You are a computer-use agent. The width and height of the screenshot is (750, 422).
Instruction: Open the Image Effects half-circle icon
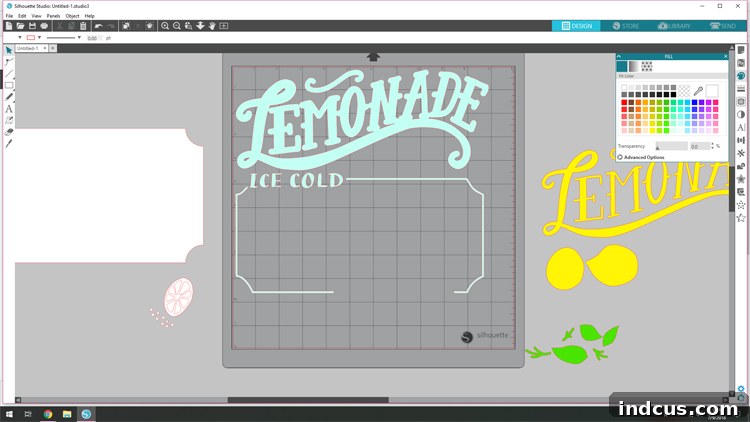pos(741,114)
